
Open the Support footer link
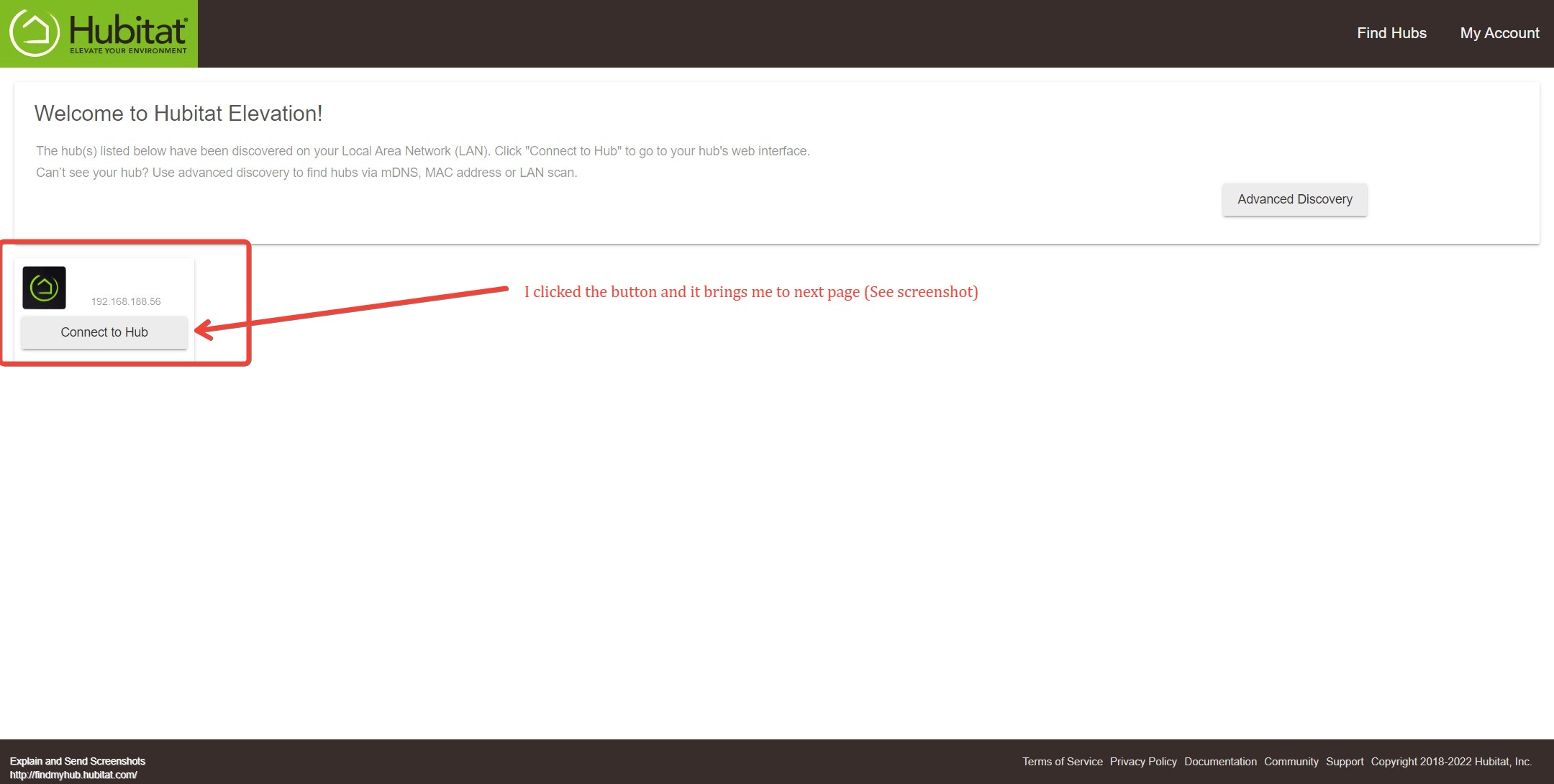point(1345,762)
